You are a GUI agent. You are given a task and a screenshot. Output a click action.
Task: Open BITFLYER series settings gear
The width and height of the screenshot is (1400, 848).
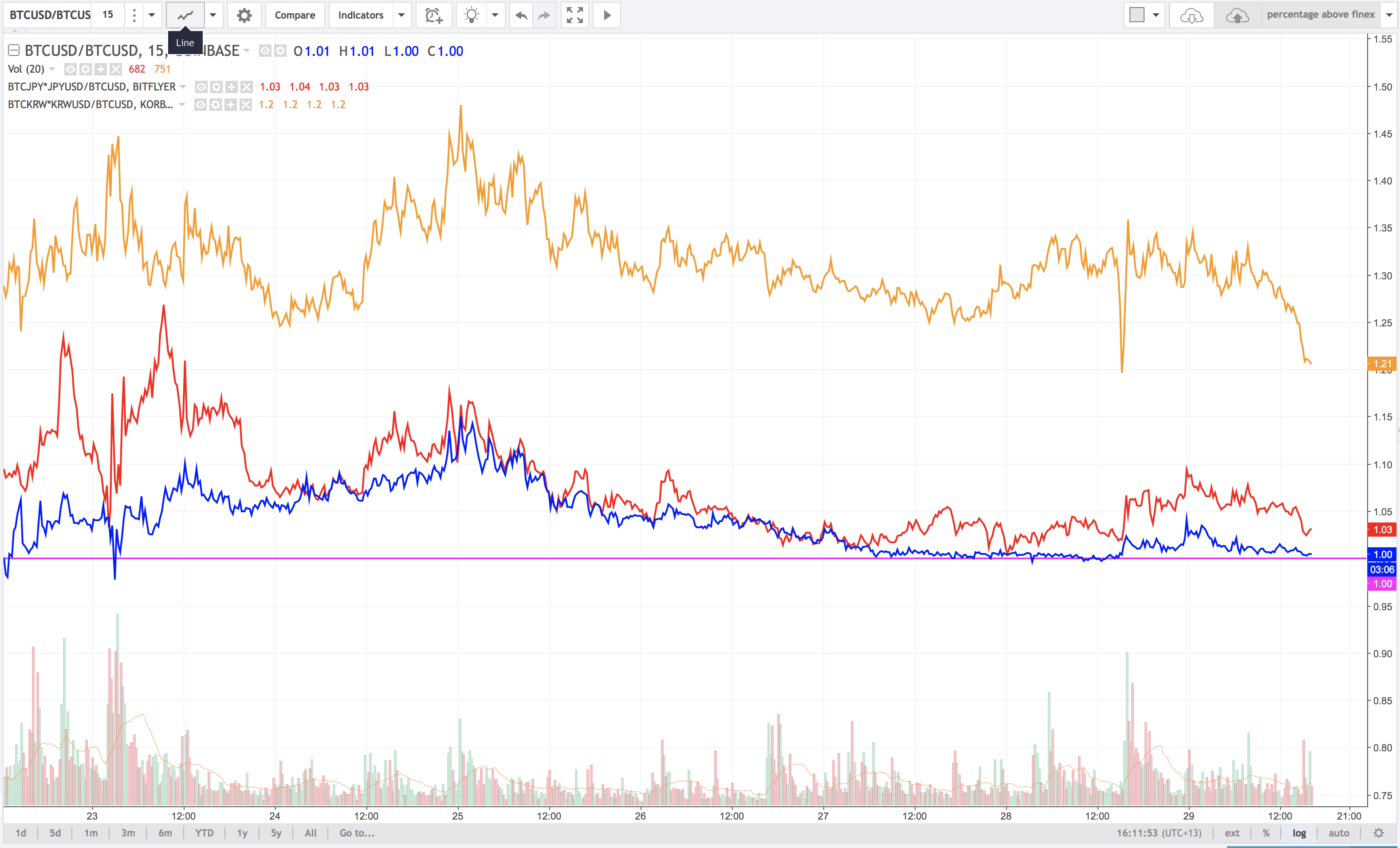coord(216,87)
